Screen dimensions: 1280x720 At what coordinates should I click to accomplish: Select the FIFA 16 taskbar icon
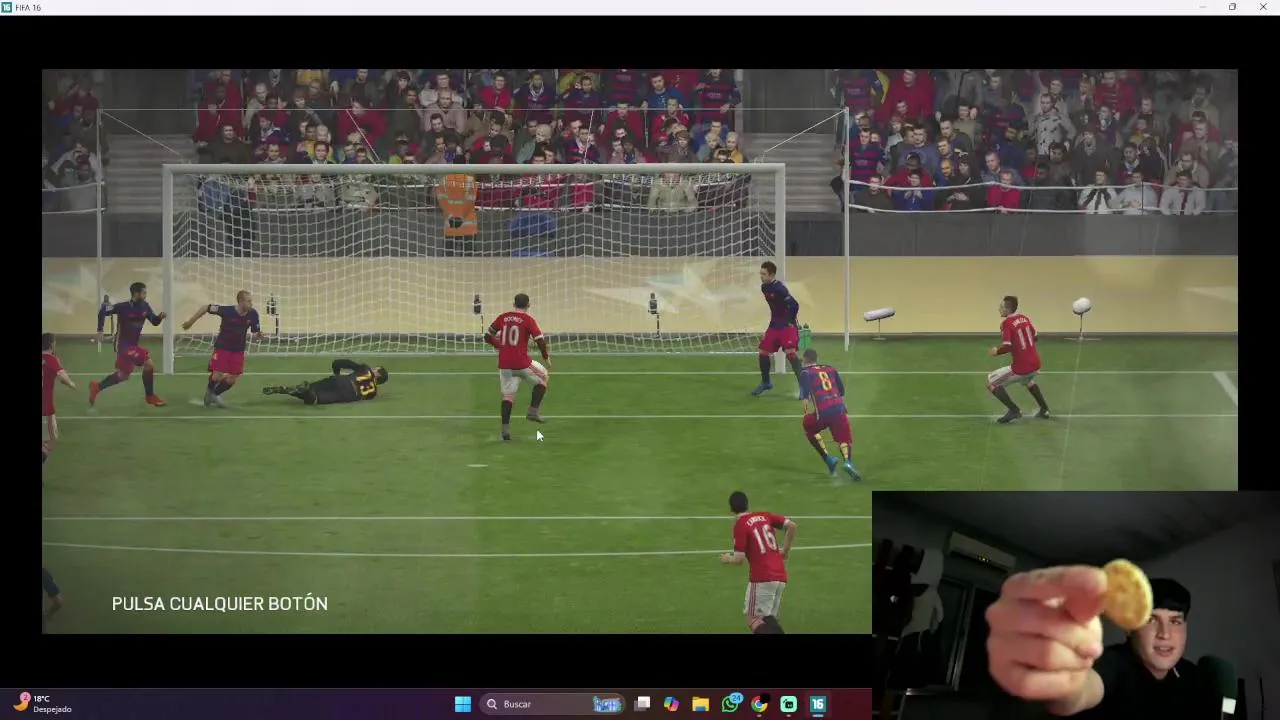click(817, 704)
